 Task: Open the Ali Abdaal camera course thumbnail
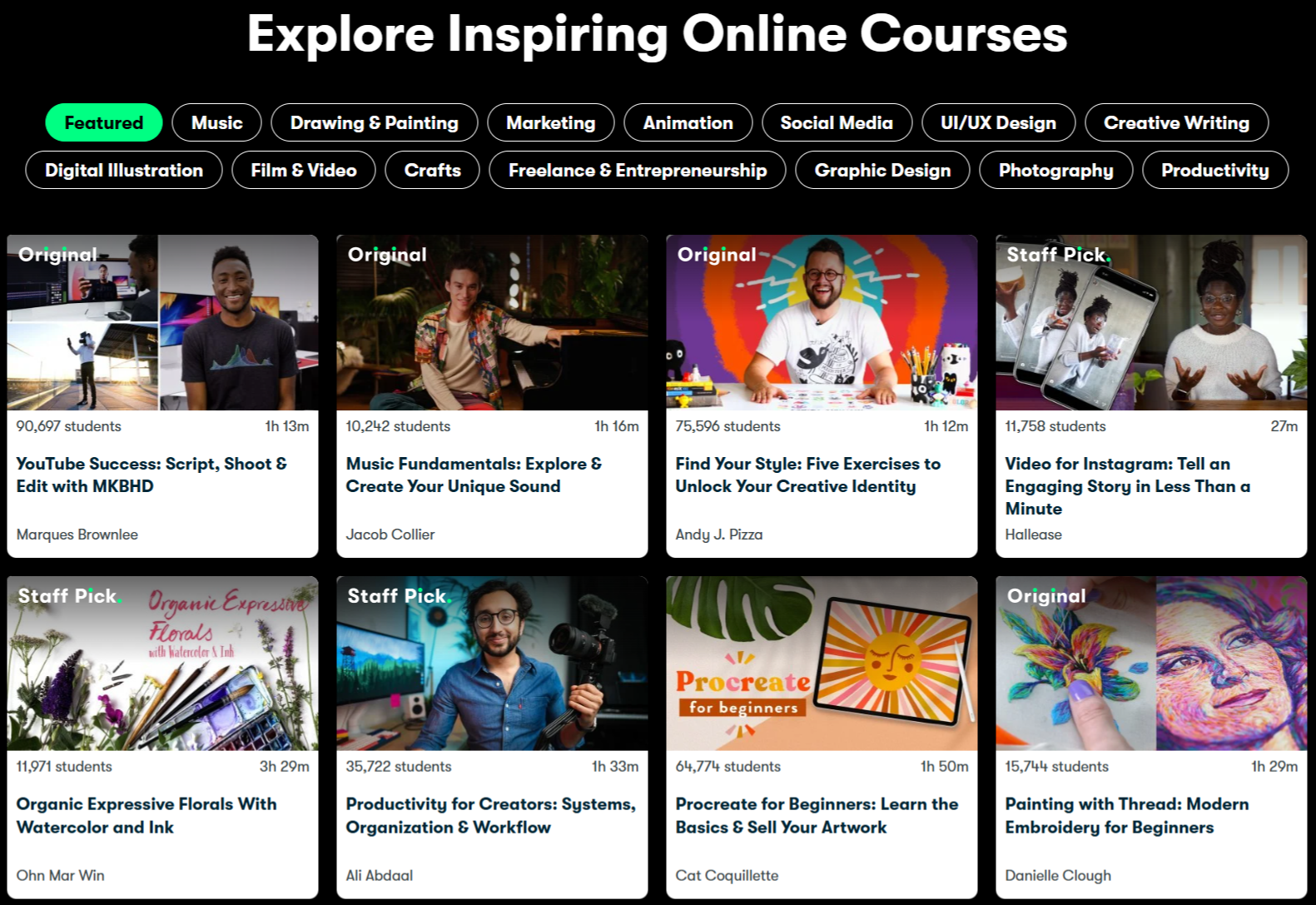(492, 664)
